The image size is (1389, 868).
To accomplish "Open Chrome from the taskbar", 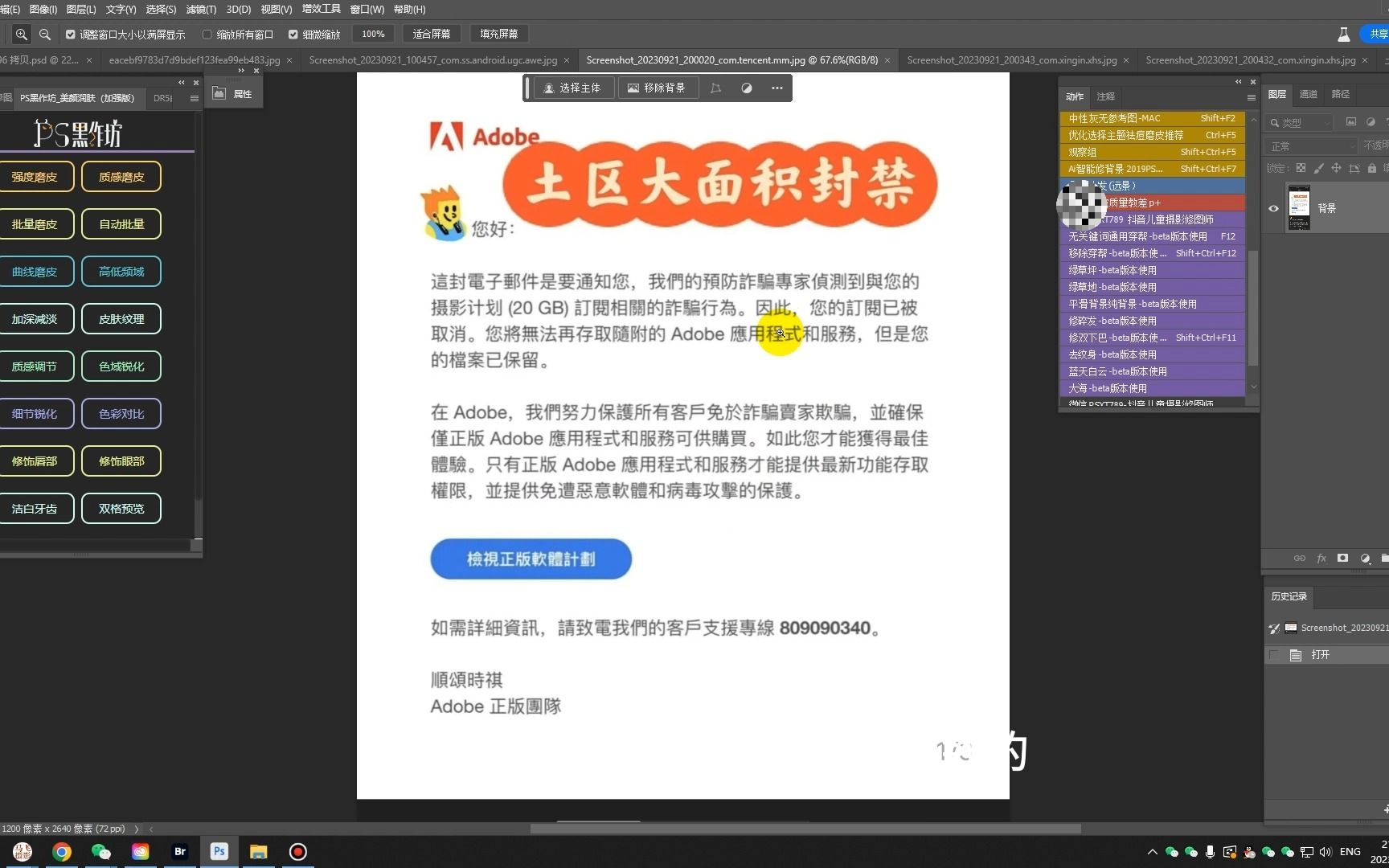I will [62, 852].
